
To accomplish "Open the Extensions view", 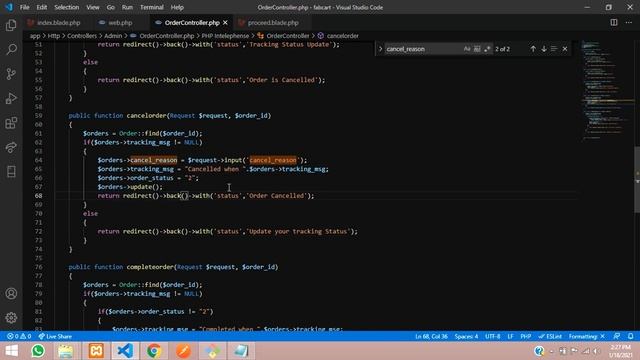I will (x=11, y=123).
